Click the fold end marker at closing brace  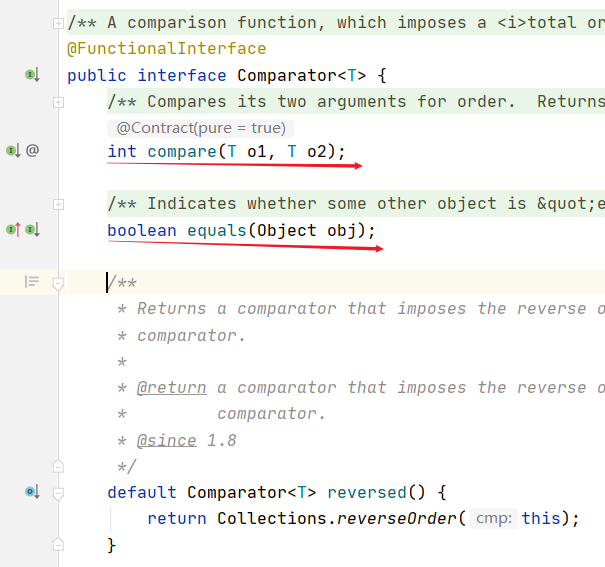click(x=58, y=544)
